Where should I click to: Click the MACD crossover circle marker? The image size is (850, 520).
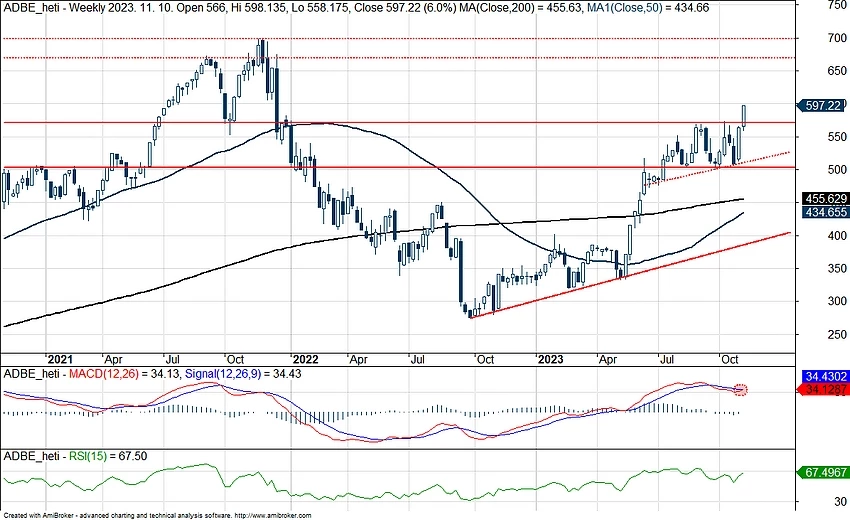740,389
